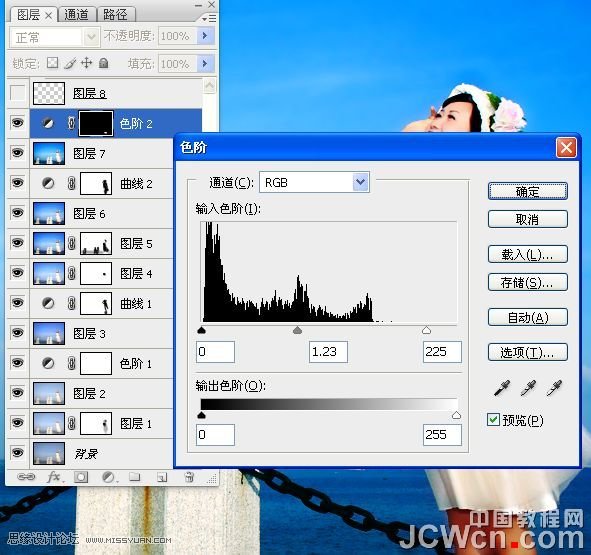
Task: Open the layers panel flyout menu
Action: (209, 18)
